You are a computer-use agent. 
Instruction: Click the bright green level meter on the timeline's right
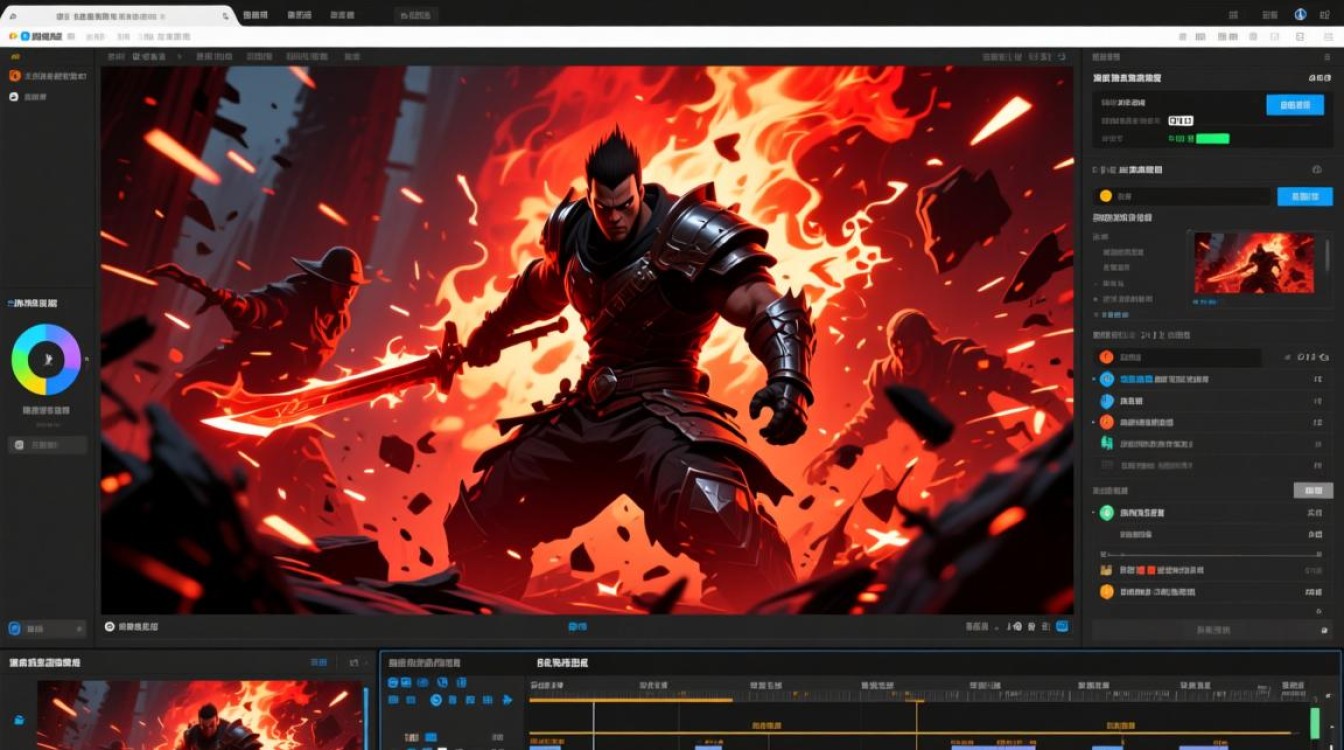tap(1315, 724)
